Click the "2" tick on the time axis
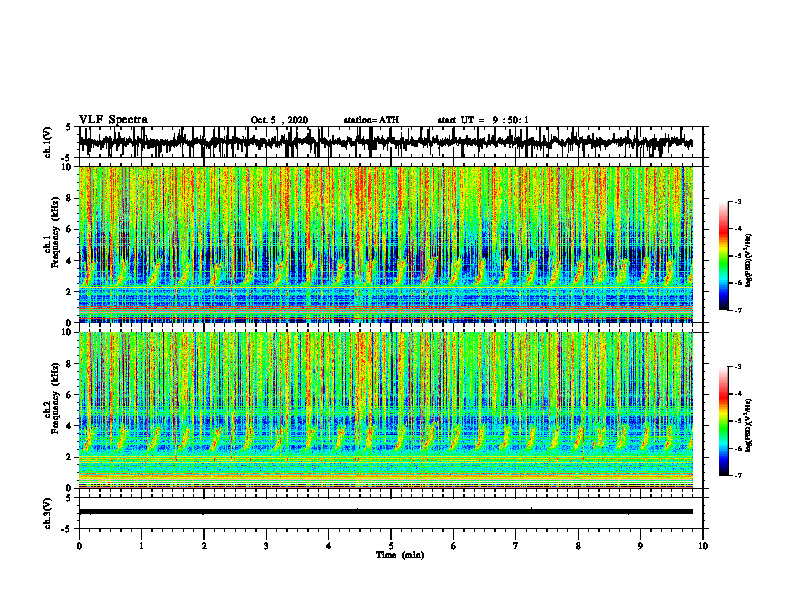792x612 pixels. coord(204,546)
